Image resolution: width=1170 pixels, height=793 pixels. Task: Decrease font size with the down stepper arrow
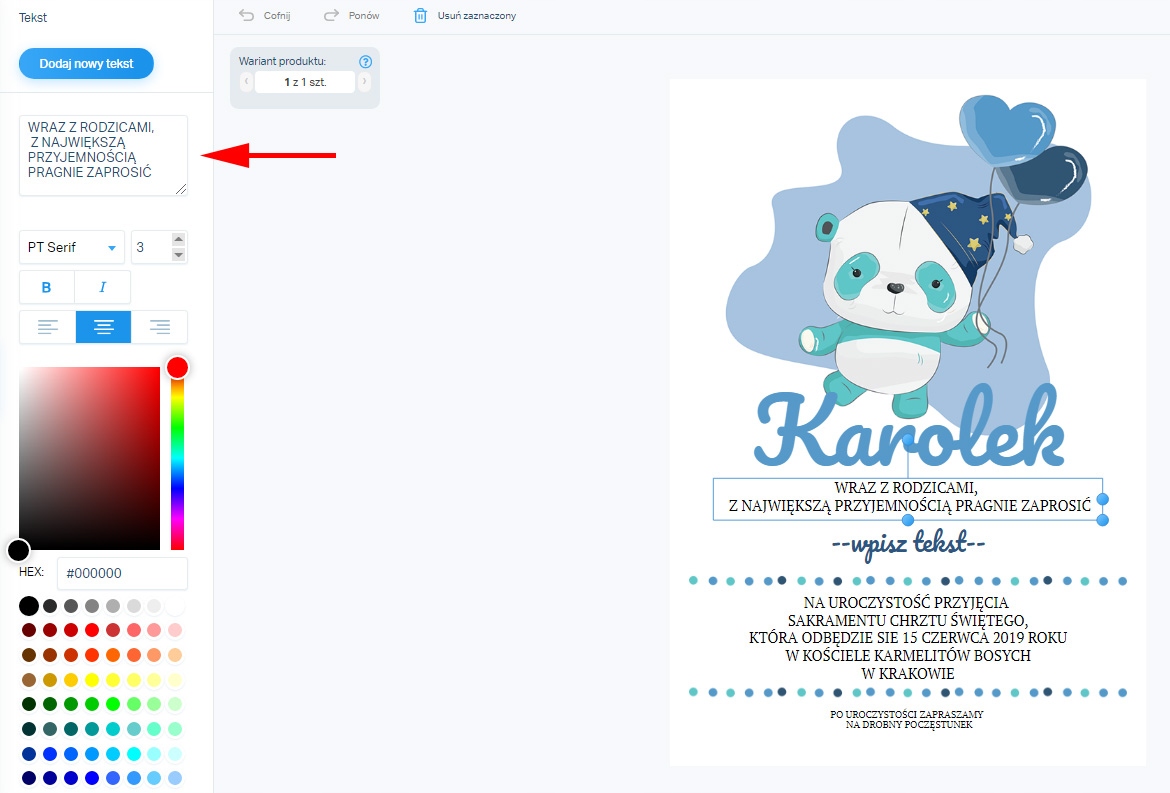(x=178, y=255)
